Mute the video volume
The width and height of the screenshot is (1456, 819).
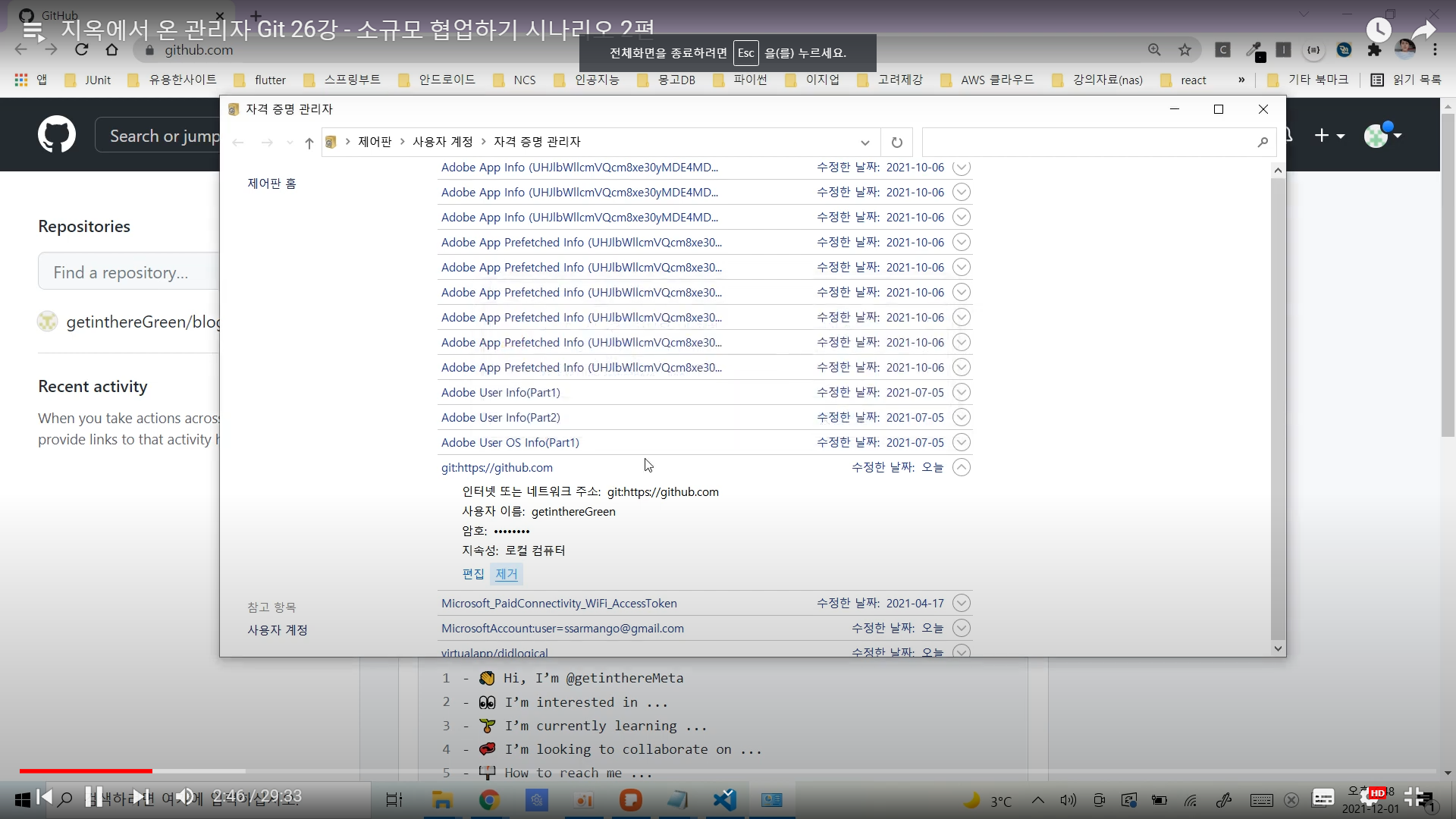coord(184,796)
